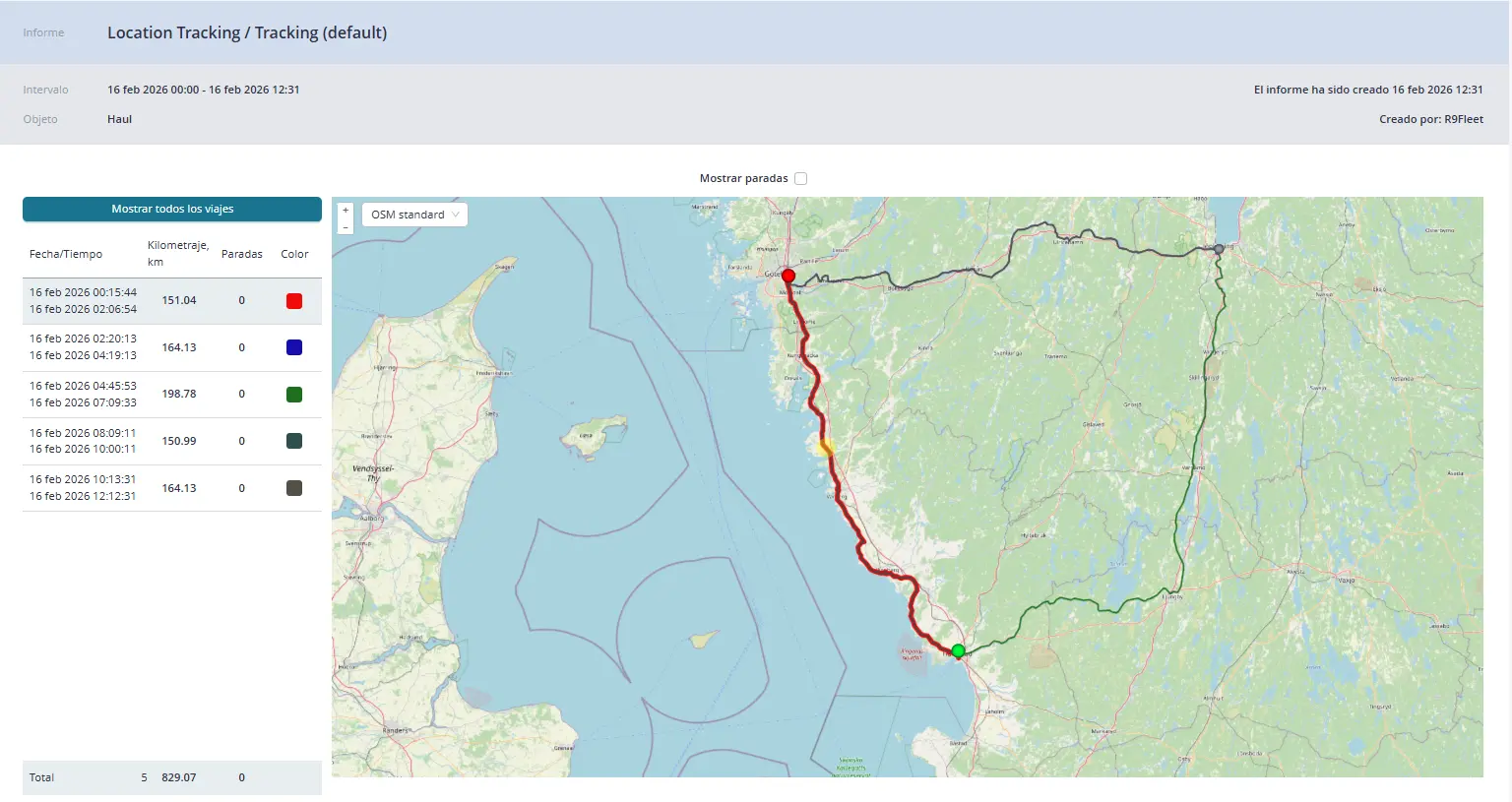Viewport: 1512px width, 802px height.
Task: Select the trip starting at 10:13:31
Action: coord(83,487)
